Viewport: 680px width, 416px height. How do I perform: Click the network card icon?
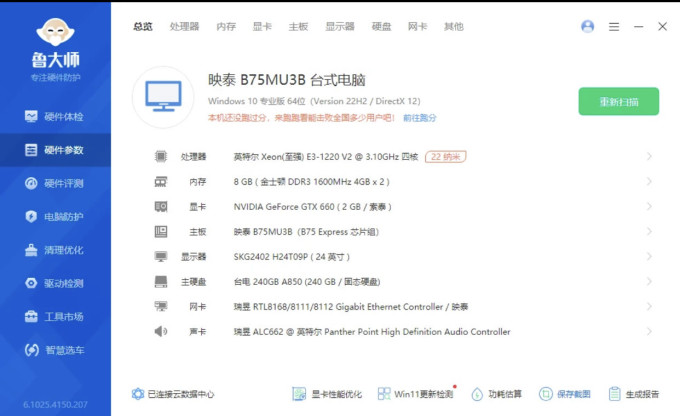pos(161,306)
